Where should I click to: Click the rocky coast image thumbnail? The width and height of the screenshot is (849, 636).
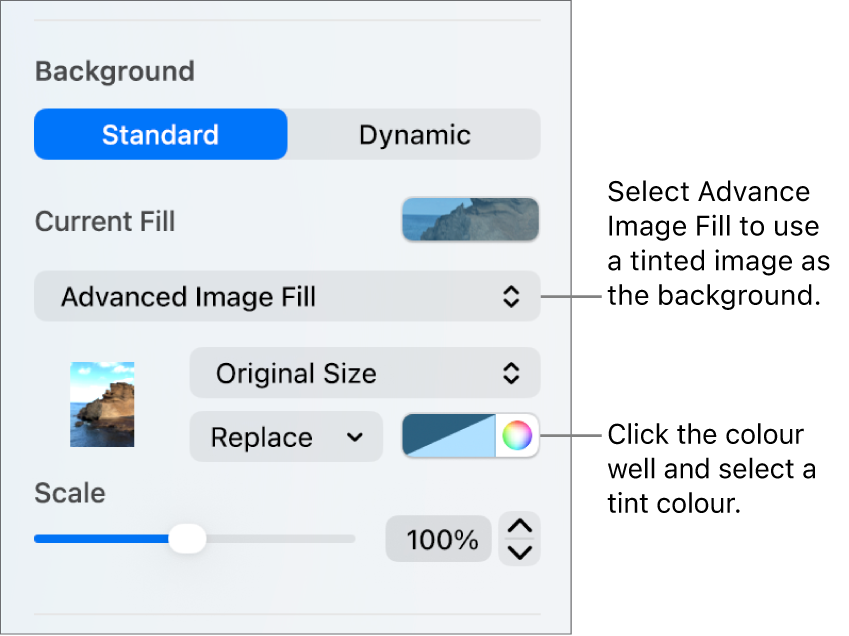(102, 404)
